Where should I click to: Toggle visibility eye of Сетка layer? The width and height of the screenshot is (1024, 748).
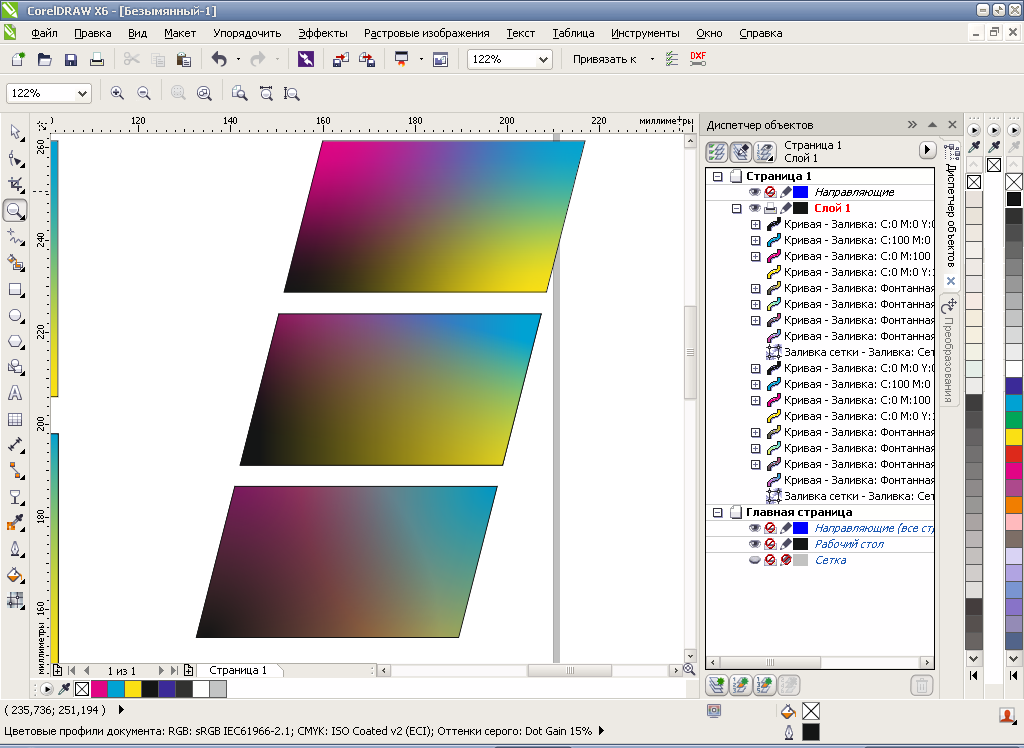pyautogui.click(x=754, y=560)
